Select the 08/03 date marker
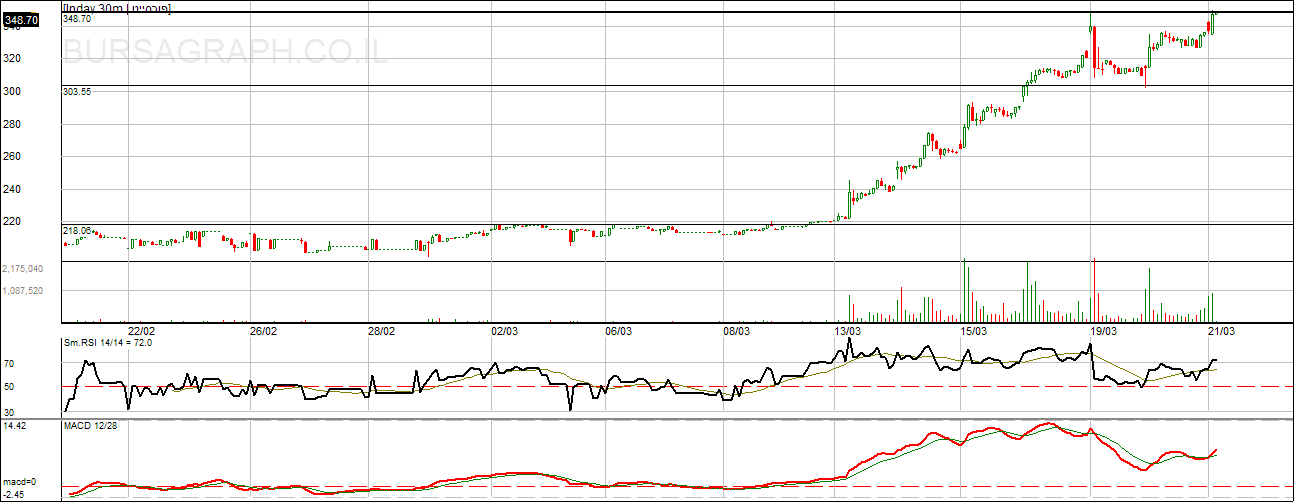The height and width of the screenshot is (502, 1294). (737, 331)
